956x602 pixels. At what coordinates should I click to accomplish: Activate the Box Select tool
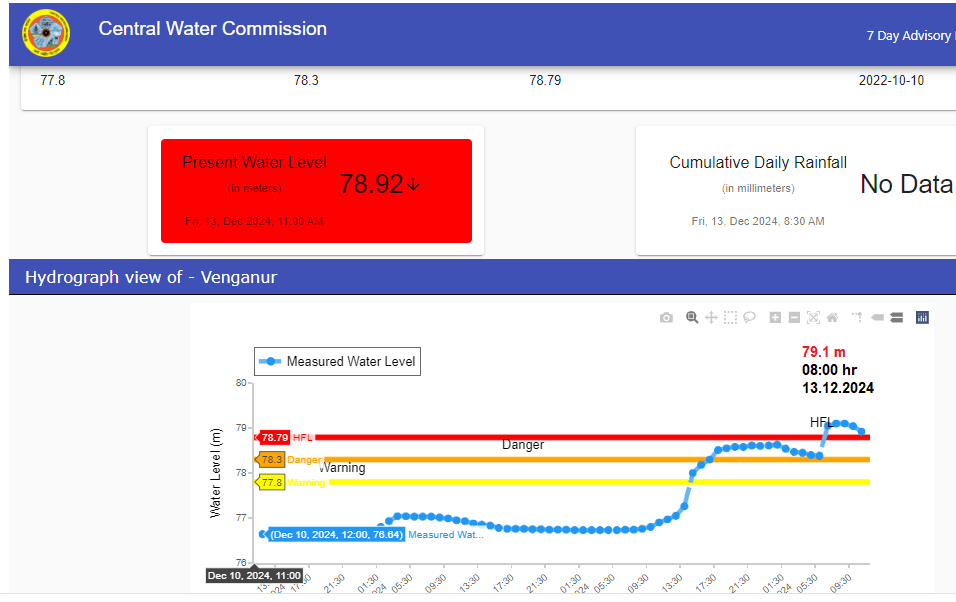point(730,318)
